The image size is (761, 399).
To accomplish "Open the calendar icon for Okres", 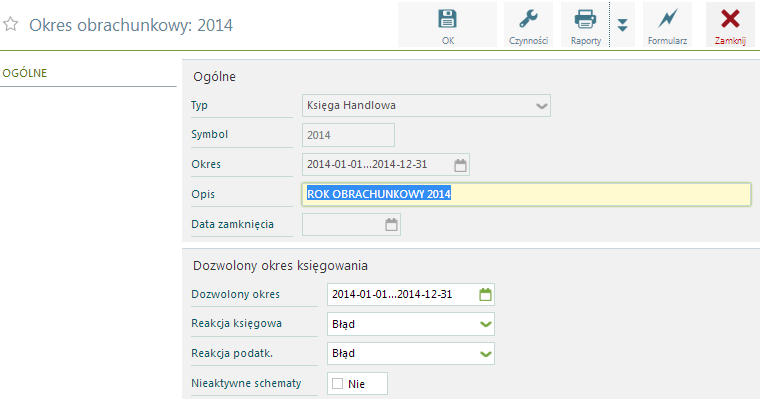I will tap(460, 166).
